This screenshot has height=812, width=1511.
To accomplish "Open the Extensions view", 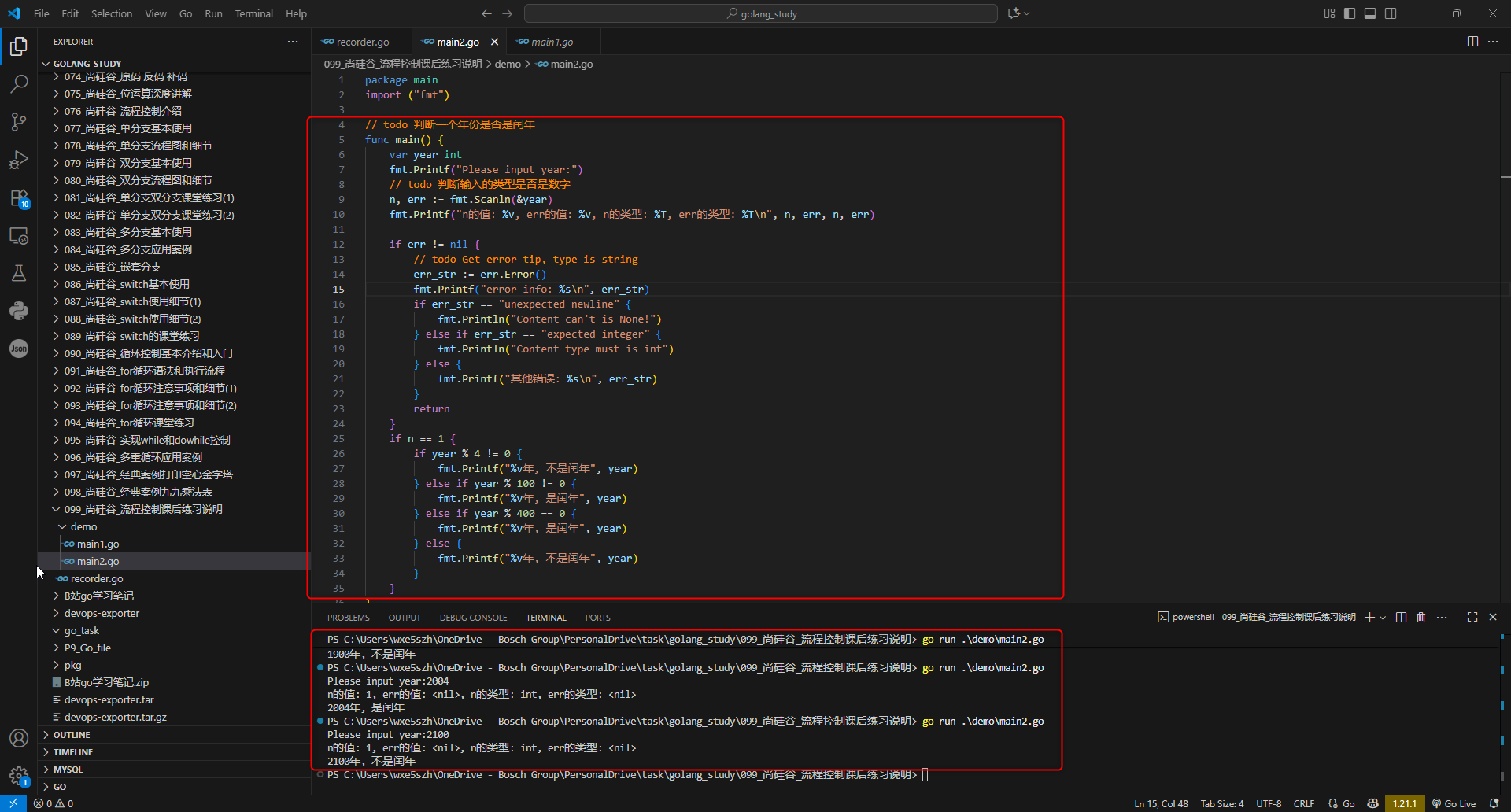I will (19, 197).
